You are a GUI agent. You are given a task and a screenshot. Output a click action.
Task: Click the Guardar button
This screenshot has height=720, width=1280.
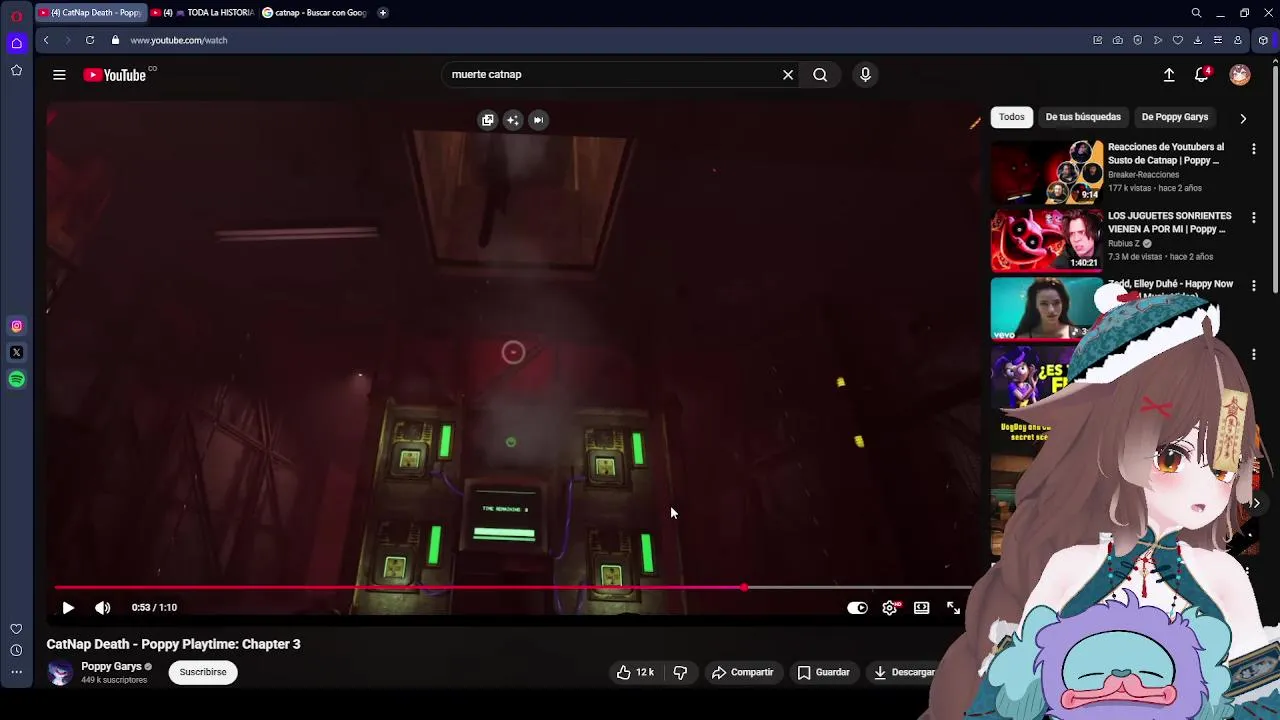pyautogui.click(x=823, y=673)
